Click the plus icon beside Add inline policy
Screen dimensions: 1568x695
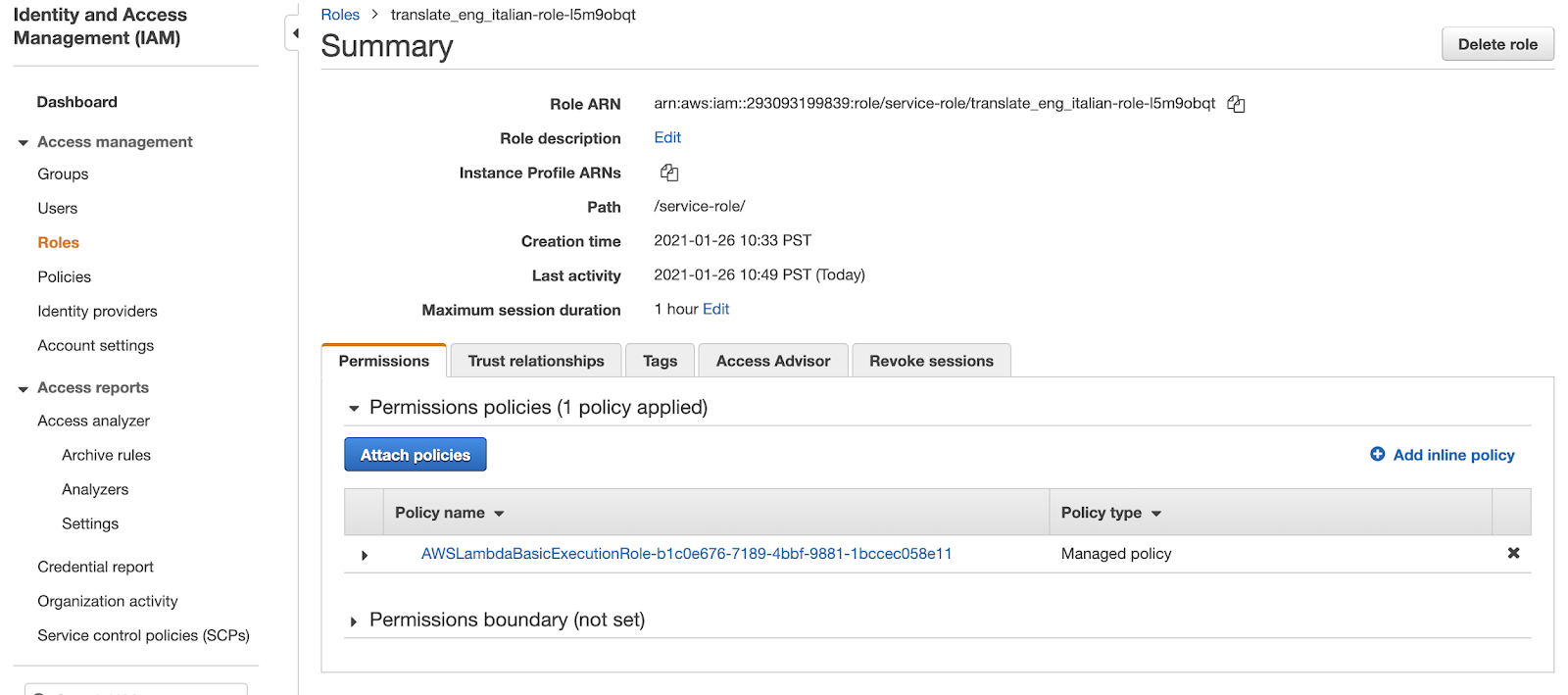point(1377,454)
